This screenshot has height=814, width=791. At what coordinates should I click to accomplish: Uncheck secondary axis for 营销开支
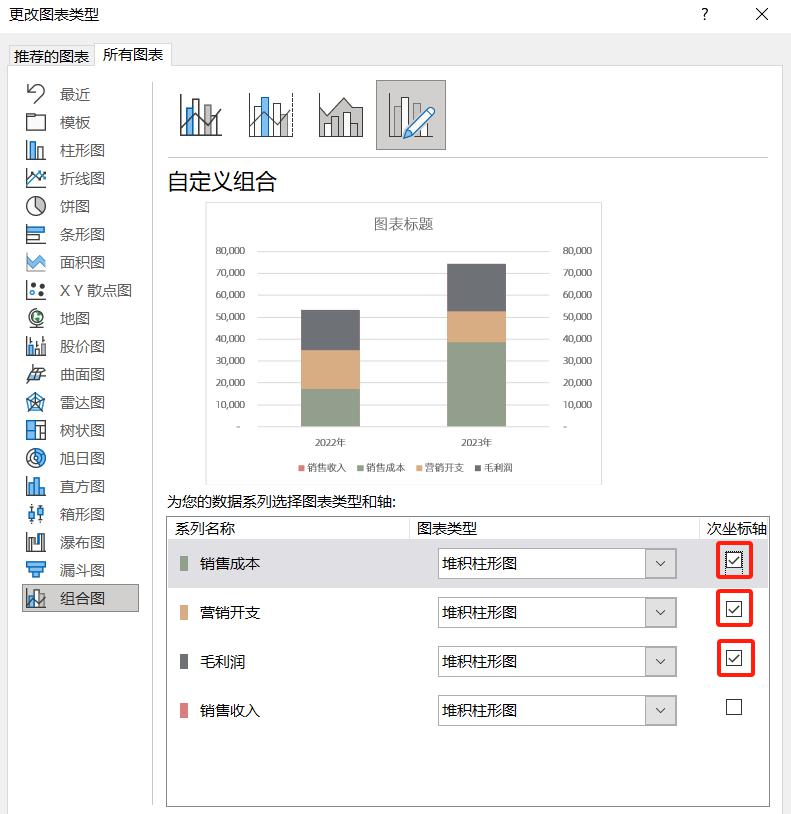[734, 609]
